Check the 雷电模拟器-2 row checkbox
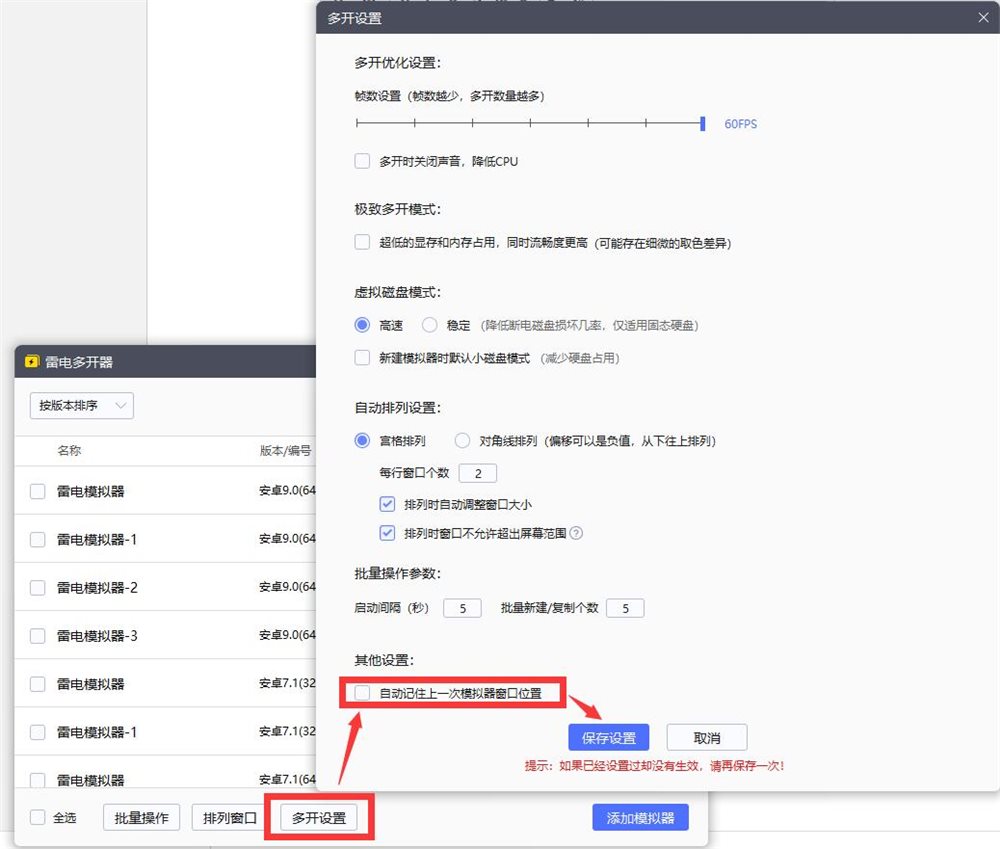The height and width of the screenshot is (849, 1000). (38, 587)
